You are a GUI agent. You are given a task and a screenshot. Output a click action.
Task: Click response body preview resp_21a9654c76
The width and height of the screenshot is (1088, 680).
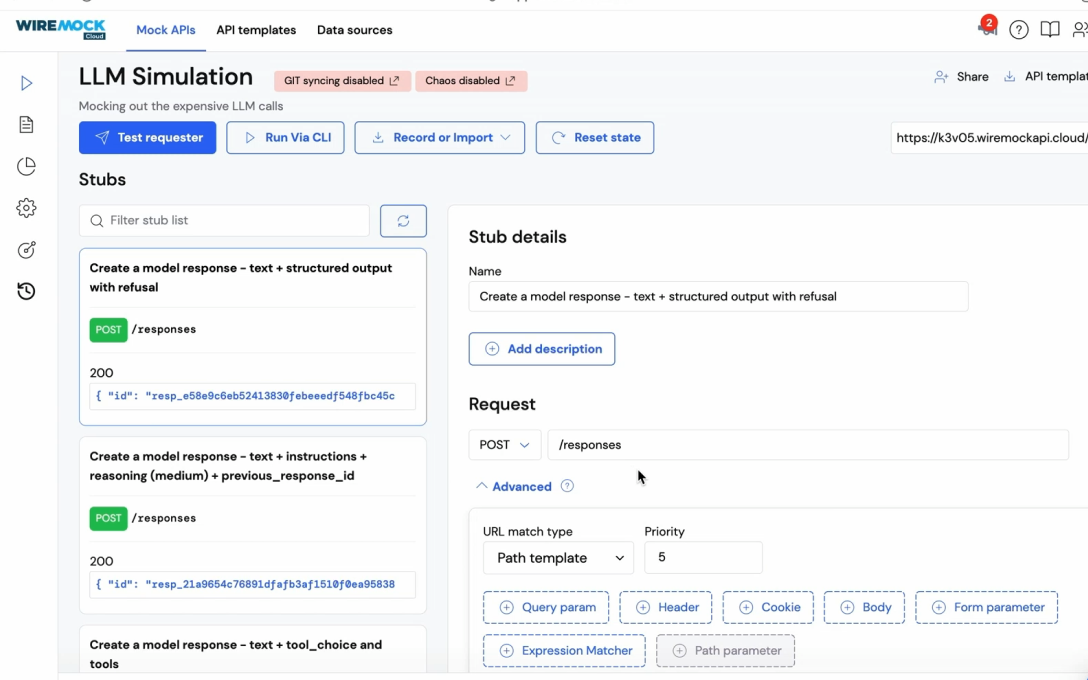coord(253,584)
